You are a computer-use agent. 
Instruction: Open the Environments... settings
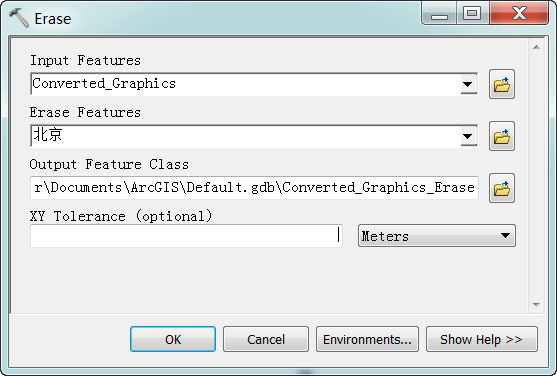pos(367,339)
